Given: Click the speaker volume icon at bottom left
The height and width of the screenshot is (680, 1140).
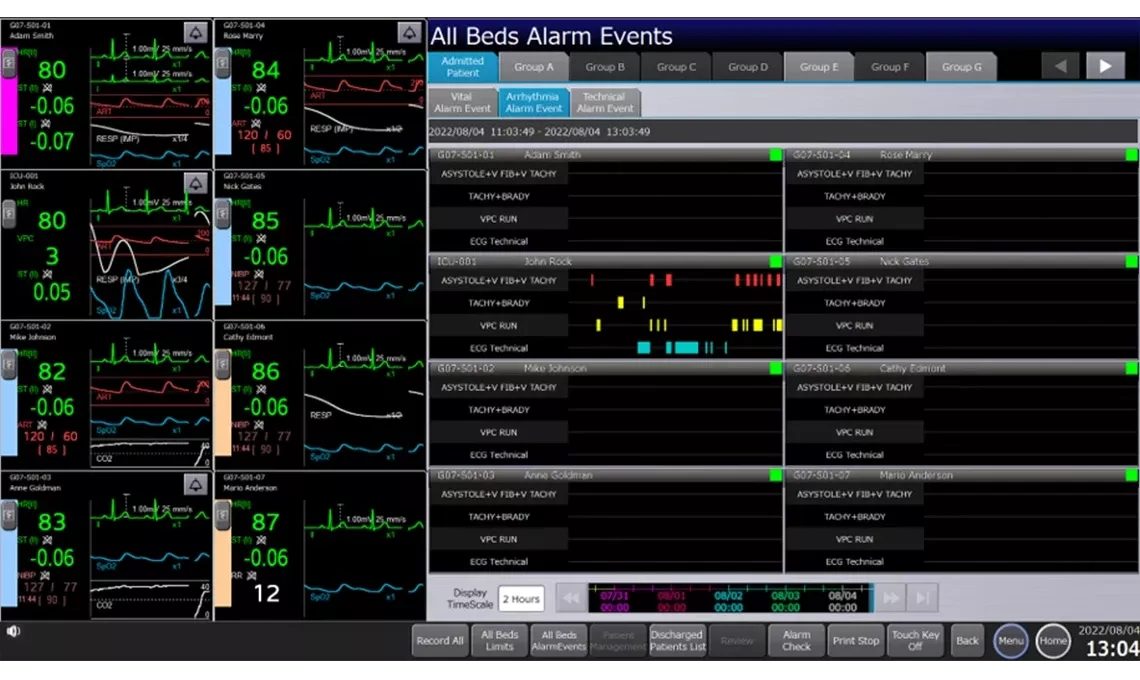Looking at the screenshot, I should point(13,632).
